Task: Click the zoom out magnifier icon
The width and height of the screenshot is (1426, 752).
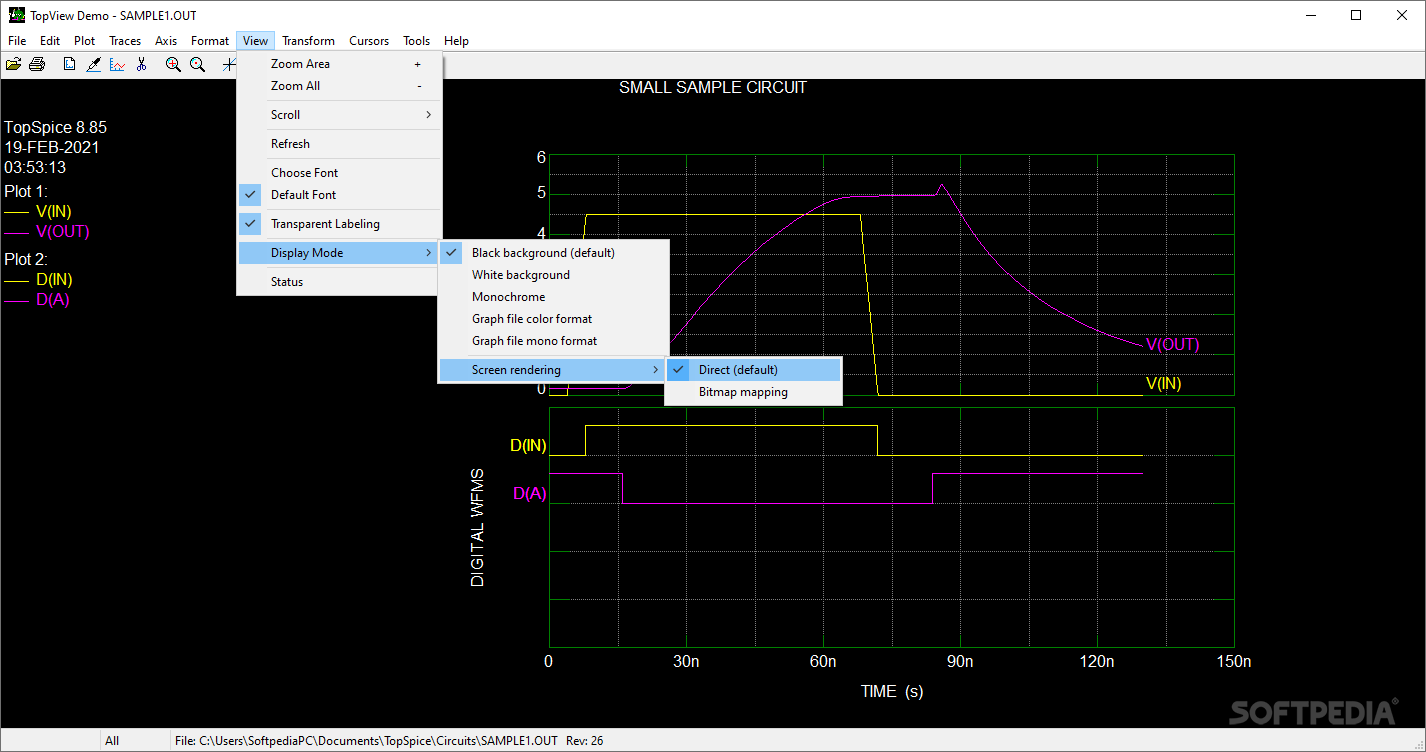Action: tap(198, 65)
